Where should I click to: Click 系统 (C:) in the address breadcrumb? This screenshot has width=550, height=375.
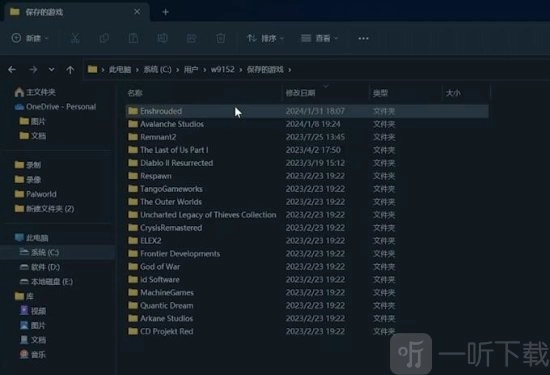coord(157,69)
